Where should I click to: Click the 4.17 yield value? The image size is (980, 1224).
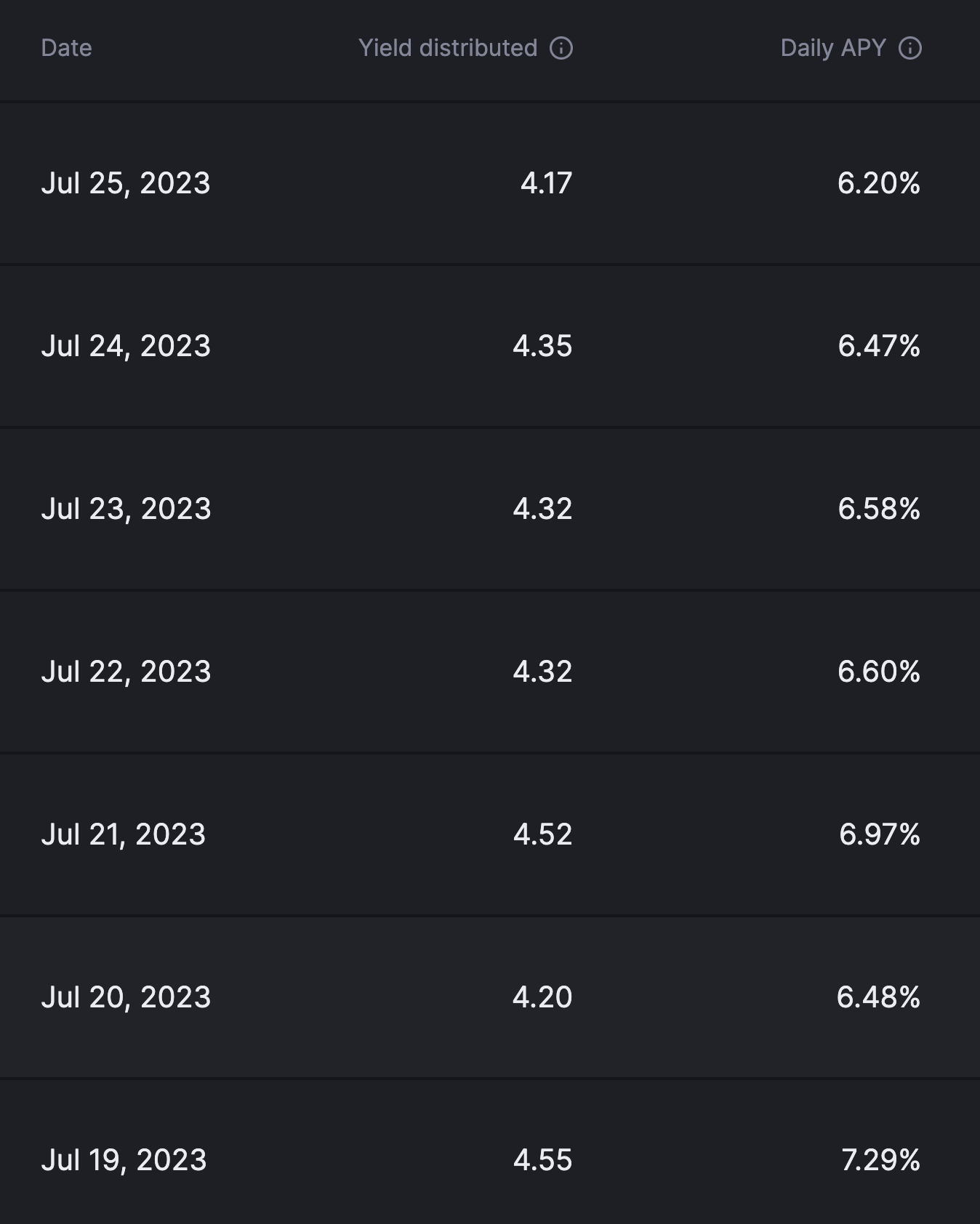(544, 183)
